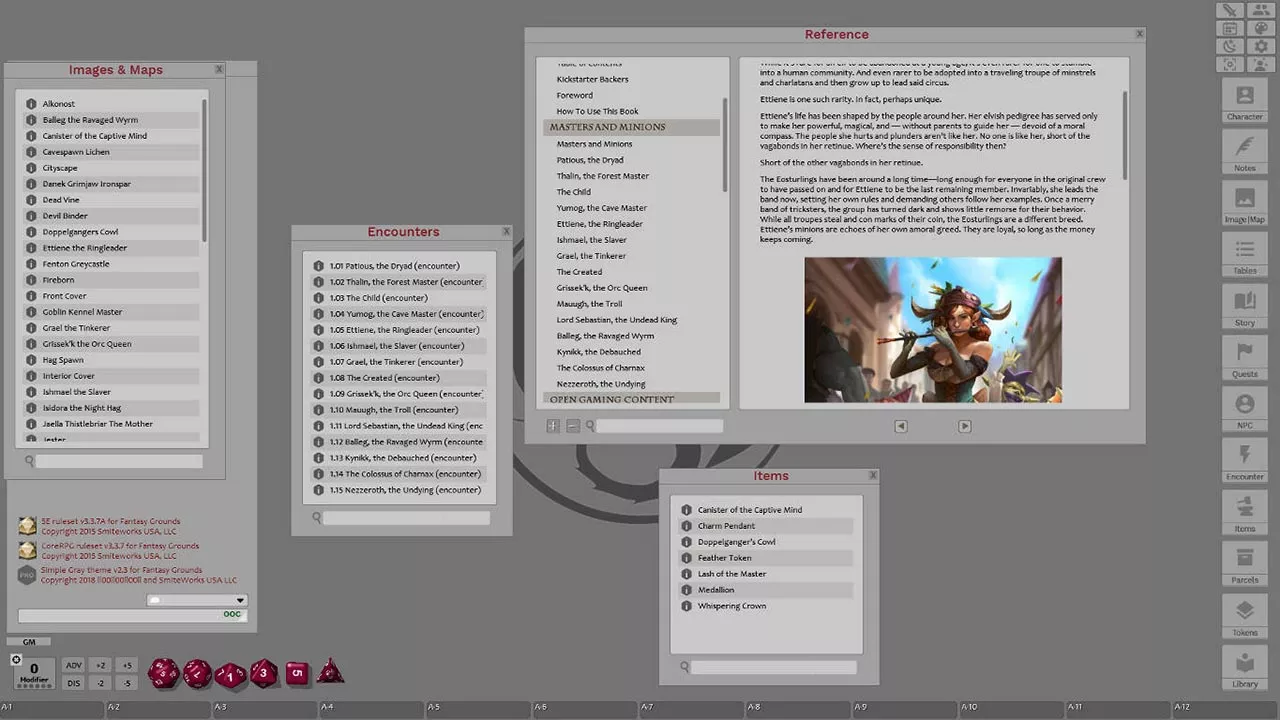Open the chat speaker dropdown arrow
This screenshot has height=720, width=1280.
[240, 600]
